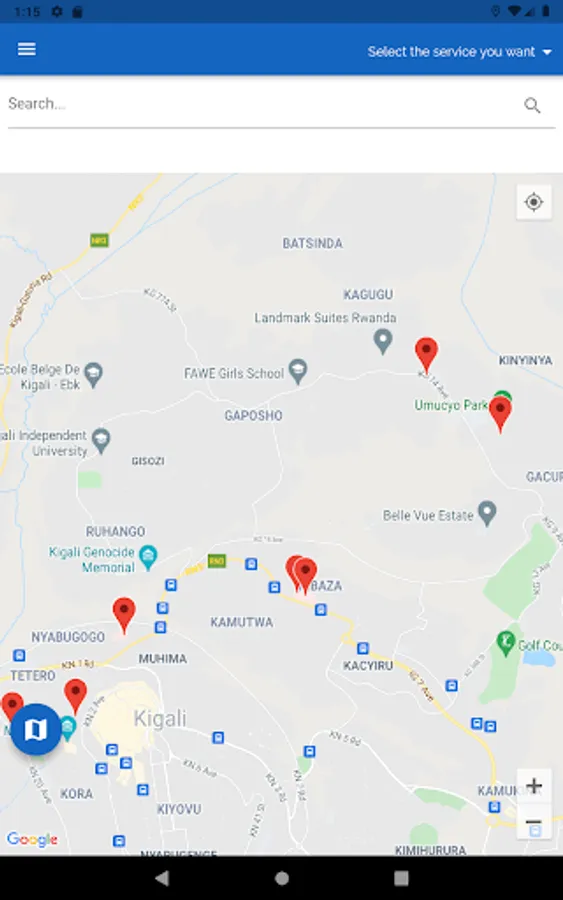Open the Kigali Genocide Memorial place marker
This screenshot has height=900, width=563.
click(148, 557)
